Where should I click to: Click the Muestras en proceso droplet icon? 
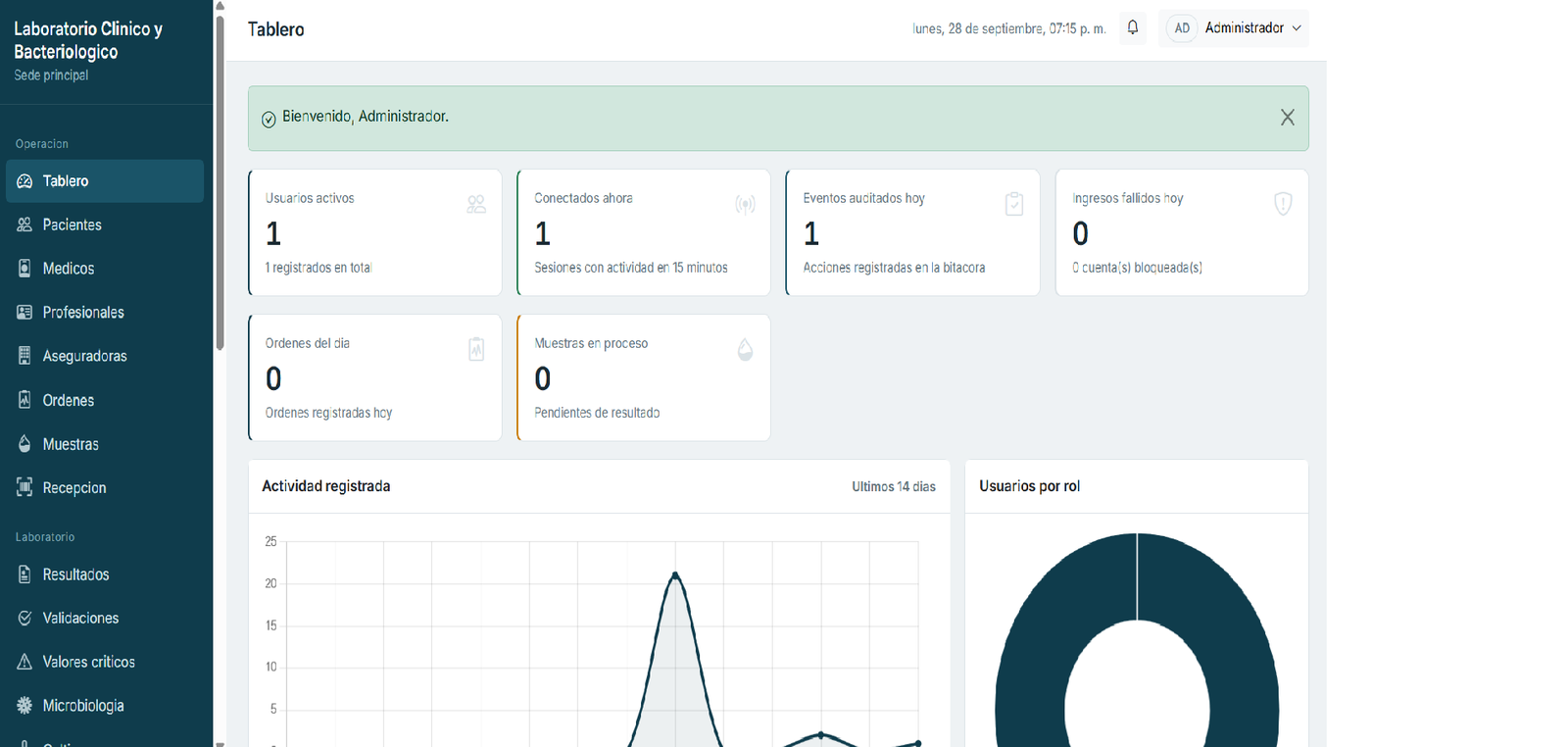[745, 350]
